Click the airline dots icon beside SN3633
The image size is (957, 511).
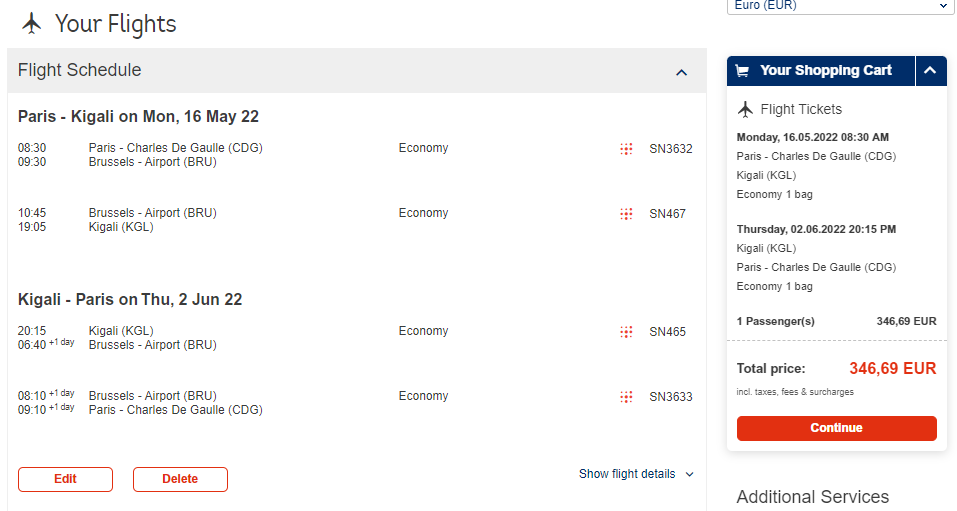click(x=626, y=397)
